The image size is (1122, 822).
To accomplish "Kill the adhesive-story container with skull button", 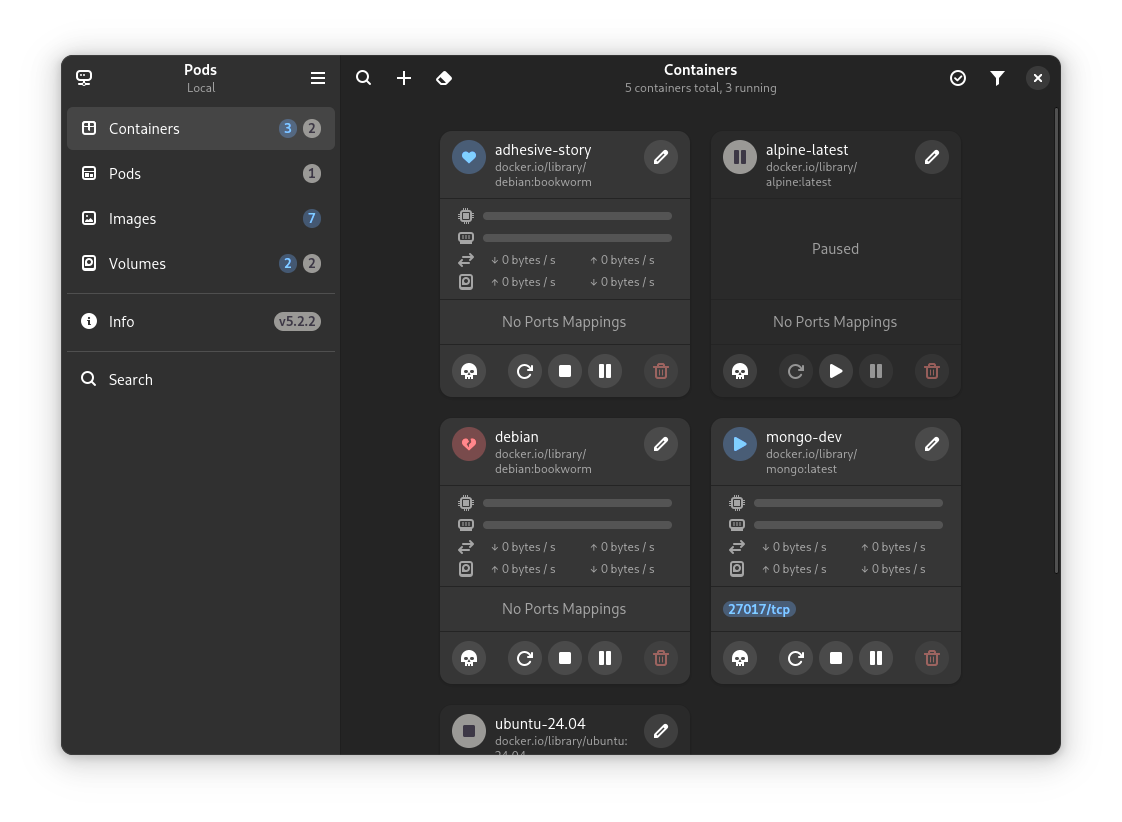I will point(469,371).
